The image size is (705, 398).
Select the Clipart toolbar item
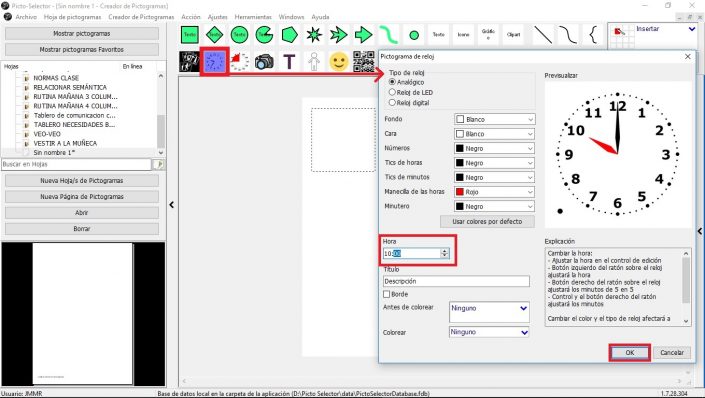513,35
